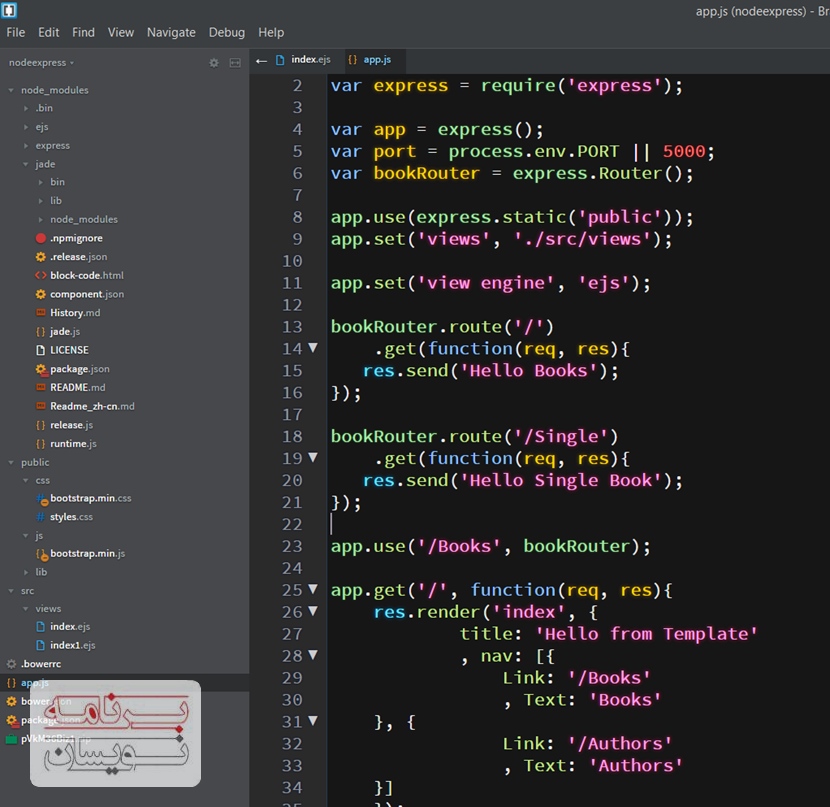The width and height of the screenshot is (830, 807).
Task: Fold the render object at line 26
Action: click(x=313, y=611)
